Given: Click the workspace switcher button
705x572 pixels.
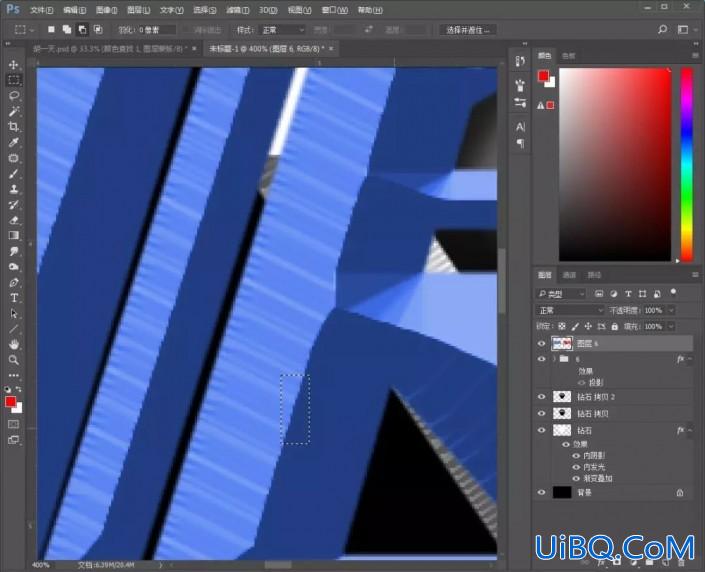Looking at the screenshot, I should pos(683,30).
